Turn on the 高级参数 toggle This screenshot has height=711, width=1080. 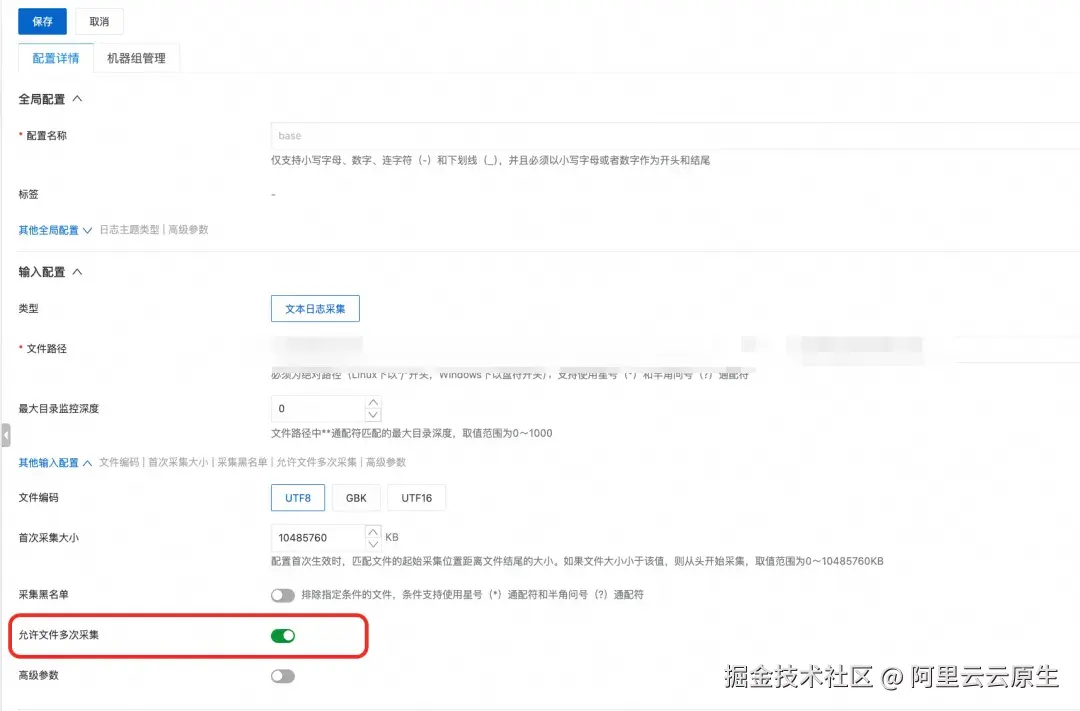point(283,675)
